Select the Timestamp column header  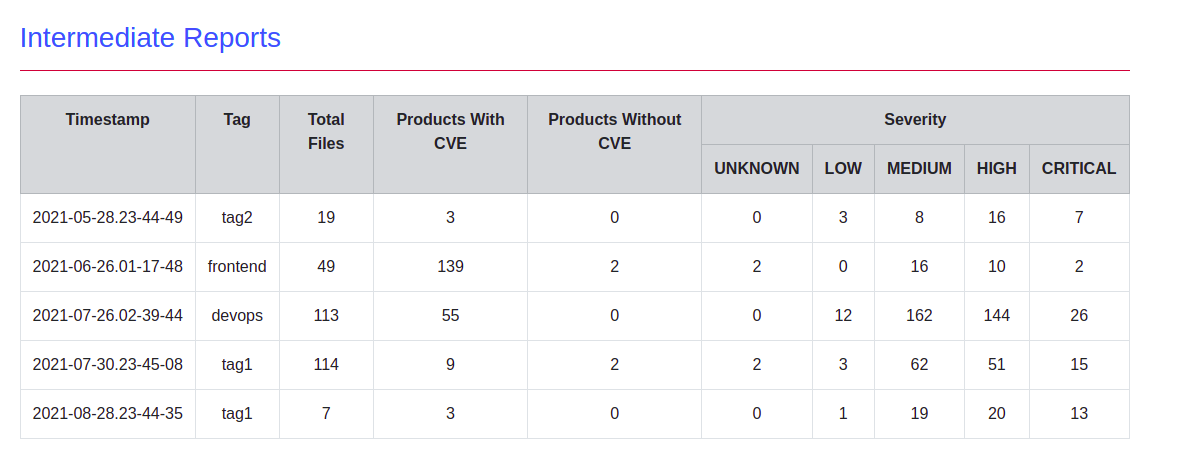tap(108, 144)
